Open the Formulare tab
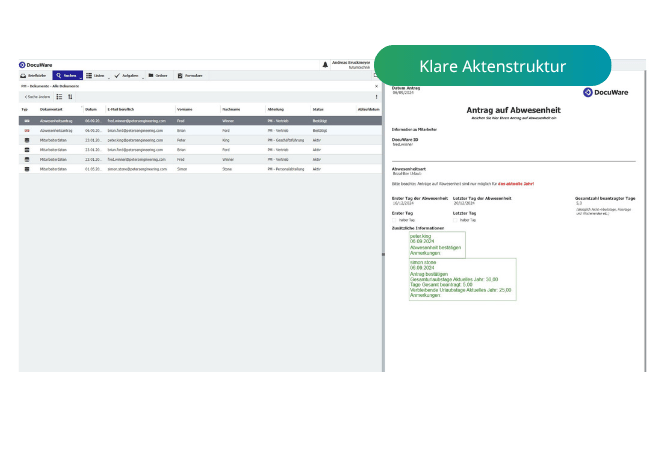Image resolution: width=666 pixels, height=450 pixels. coord(190,76)
